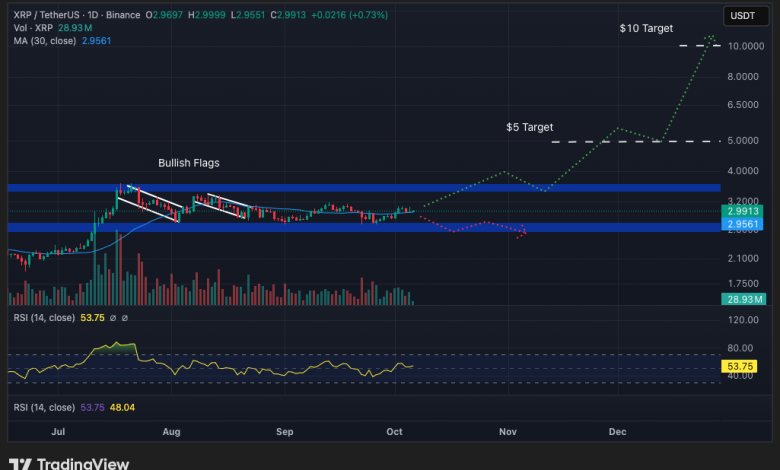Select the $5 Target text label
Viewport: 780px width, 470px height.
coord(529,128)
